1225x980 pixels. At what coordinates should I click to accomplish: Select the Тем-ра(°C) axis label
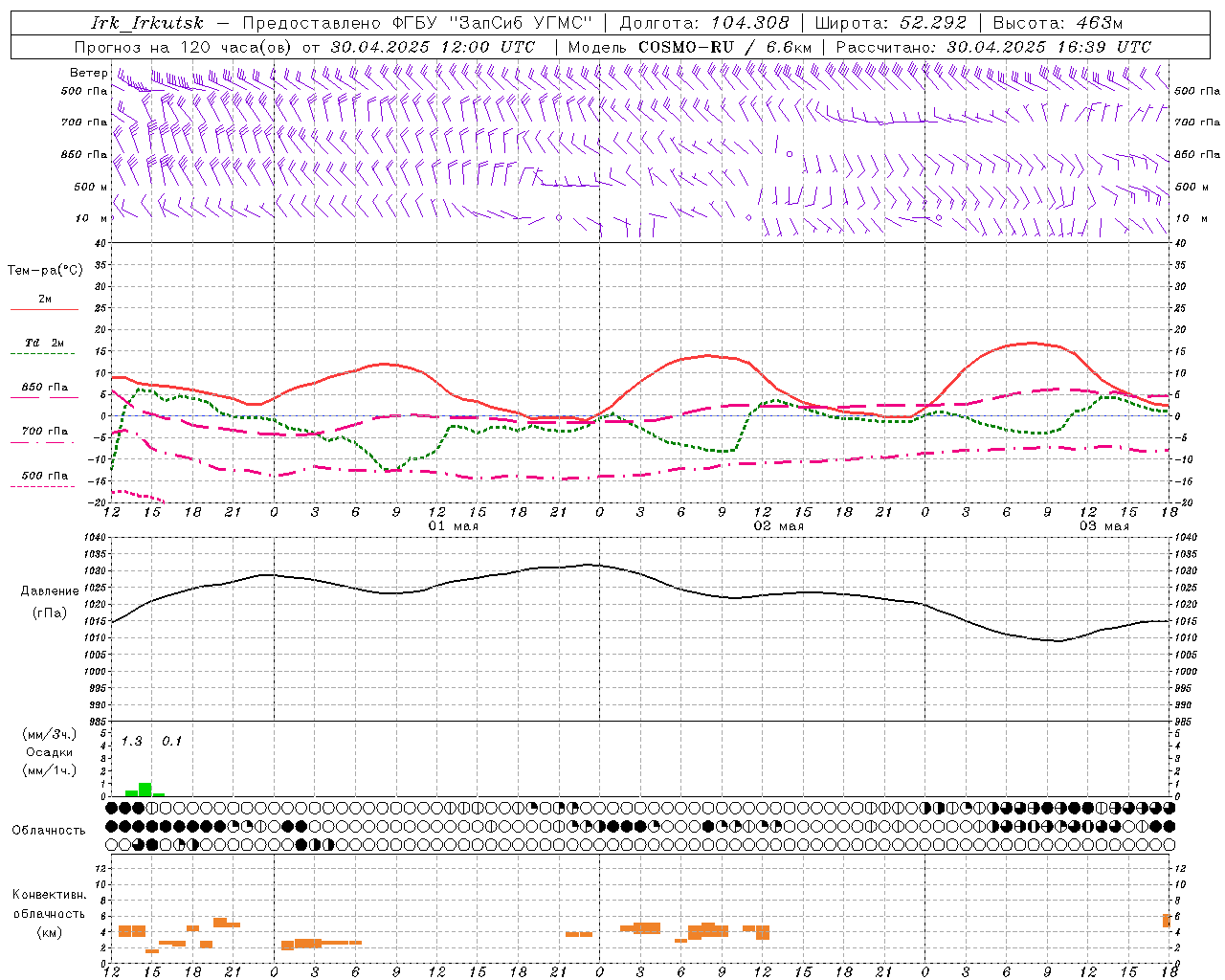[45, 271]
